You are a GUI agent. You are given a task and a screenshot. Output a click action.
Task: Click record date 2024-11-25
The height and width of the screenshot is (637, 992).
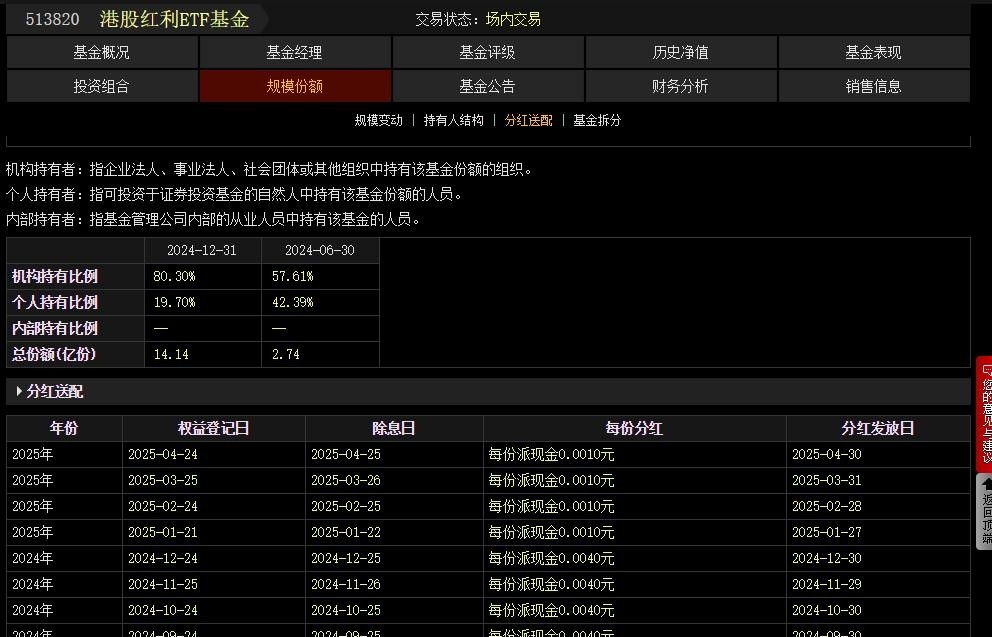[x=163, y=584]
